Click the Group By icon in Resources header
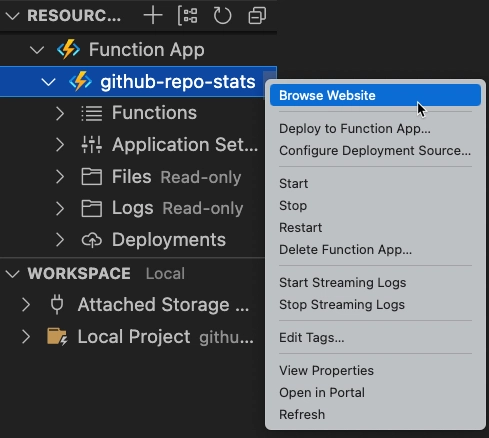489x438 pixels. click(188, 16)
